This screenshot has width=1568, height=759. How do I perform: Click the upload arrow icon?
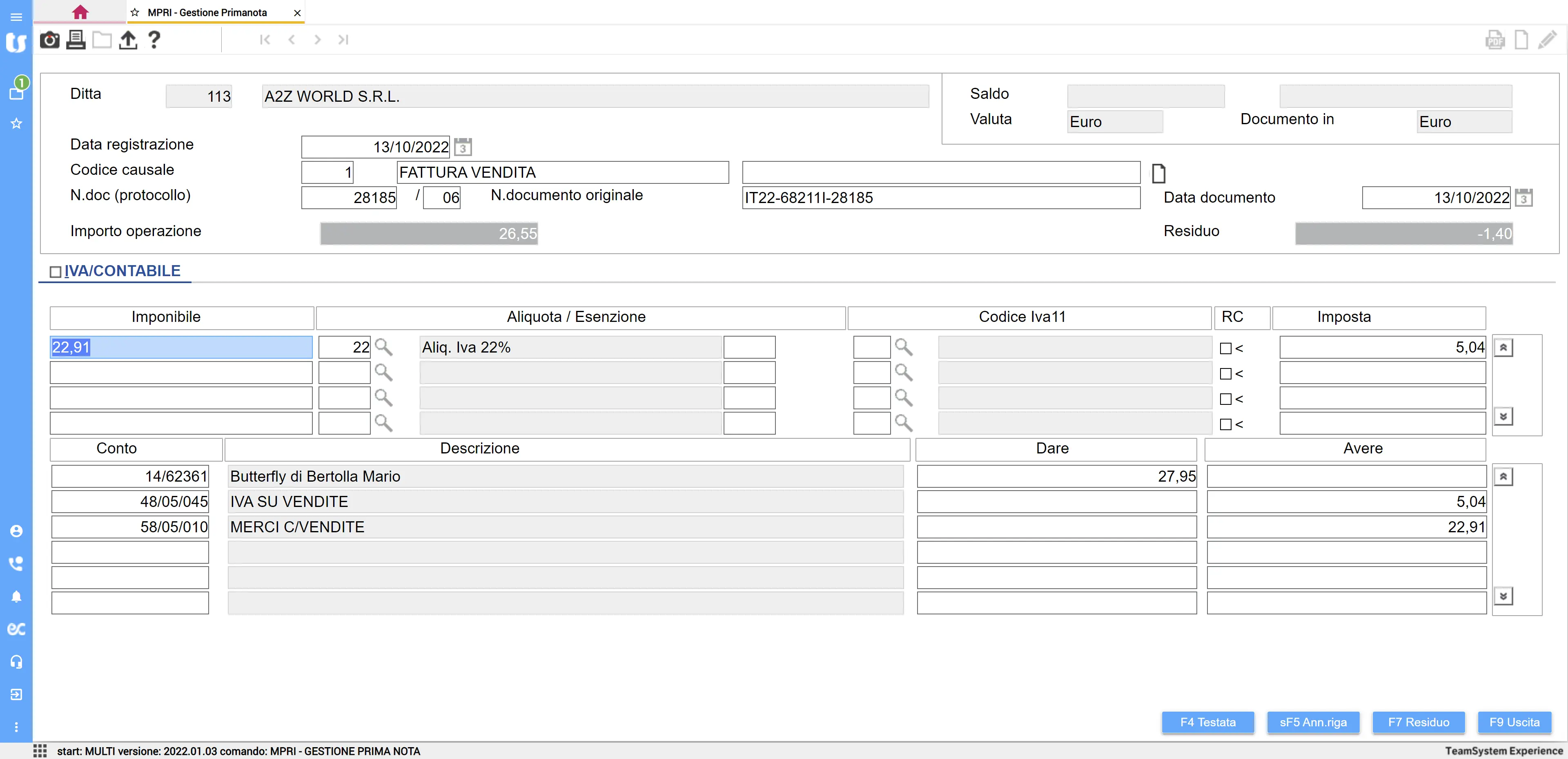click(128, 40)
